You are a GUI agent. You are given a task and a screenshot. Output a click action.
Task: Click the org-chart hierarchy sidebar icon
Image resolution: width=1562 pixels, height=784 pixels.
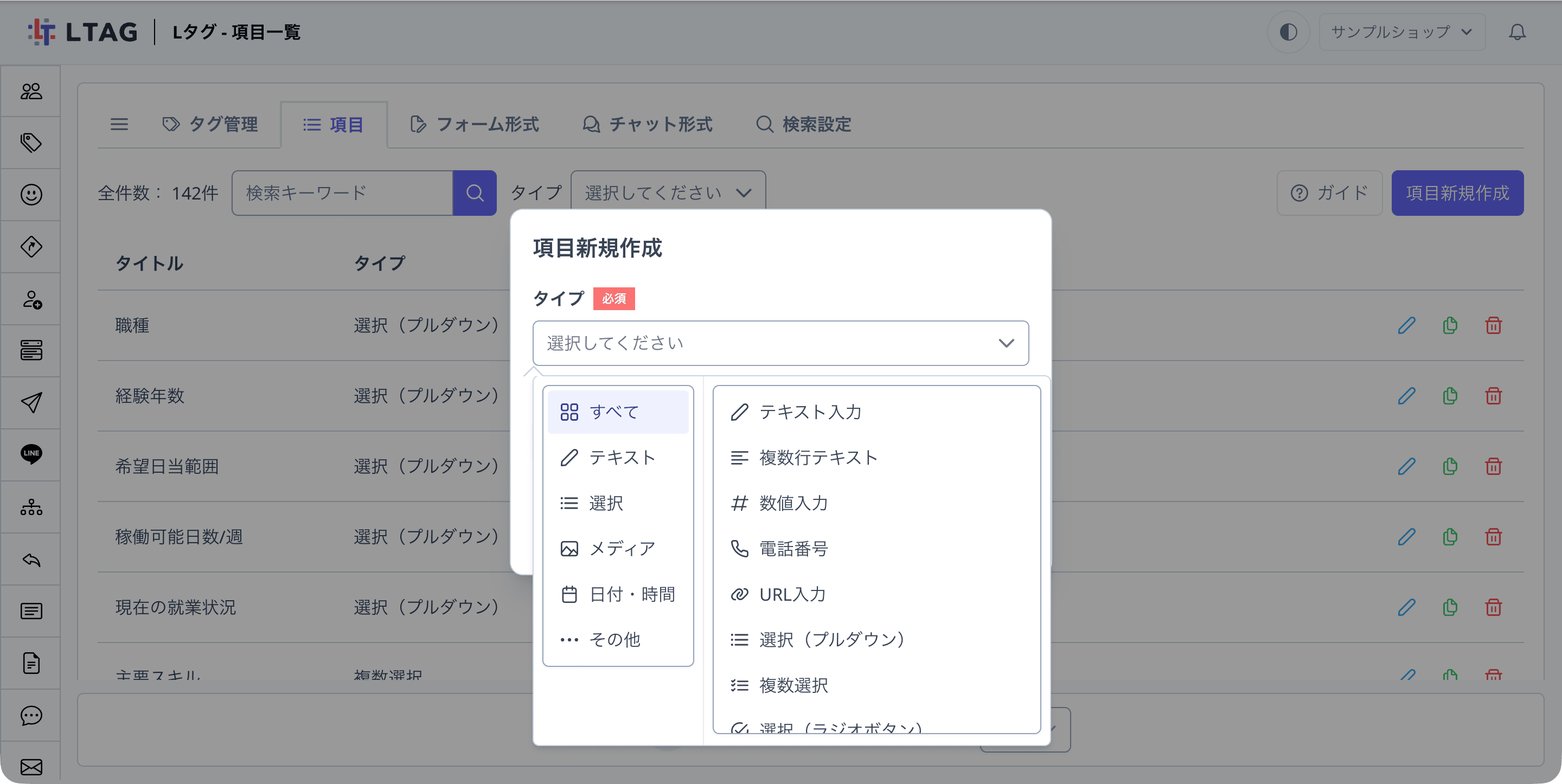coord(31,507)
